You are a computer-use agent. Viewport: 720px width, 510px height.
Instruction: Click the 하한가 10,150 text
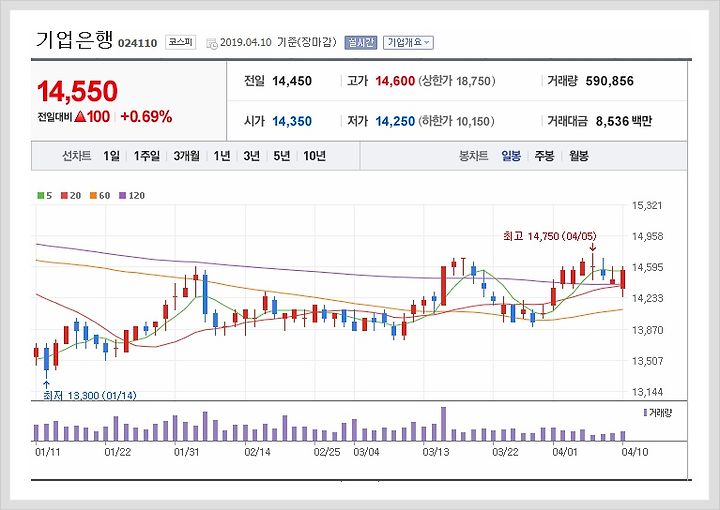click(456, 122)
